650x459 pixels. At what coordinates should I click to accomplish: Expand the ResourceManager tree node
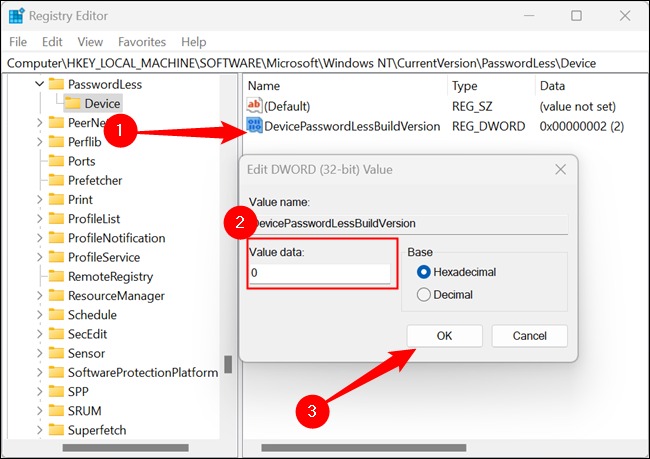coord(39,296)
